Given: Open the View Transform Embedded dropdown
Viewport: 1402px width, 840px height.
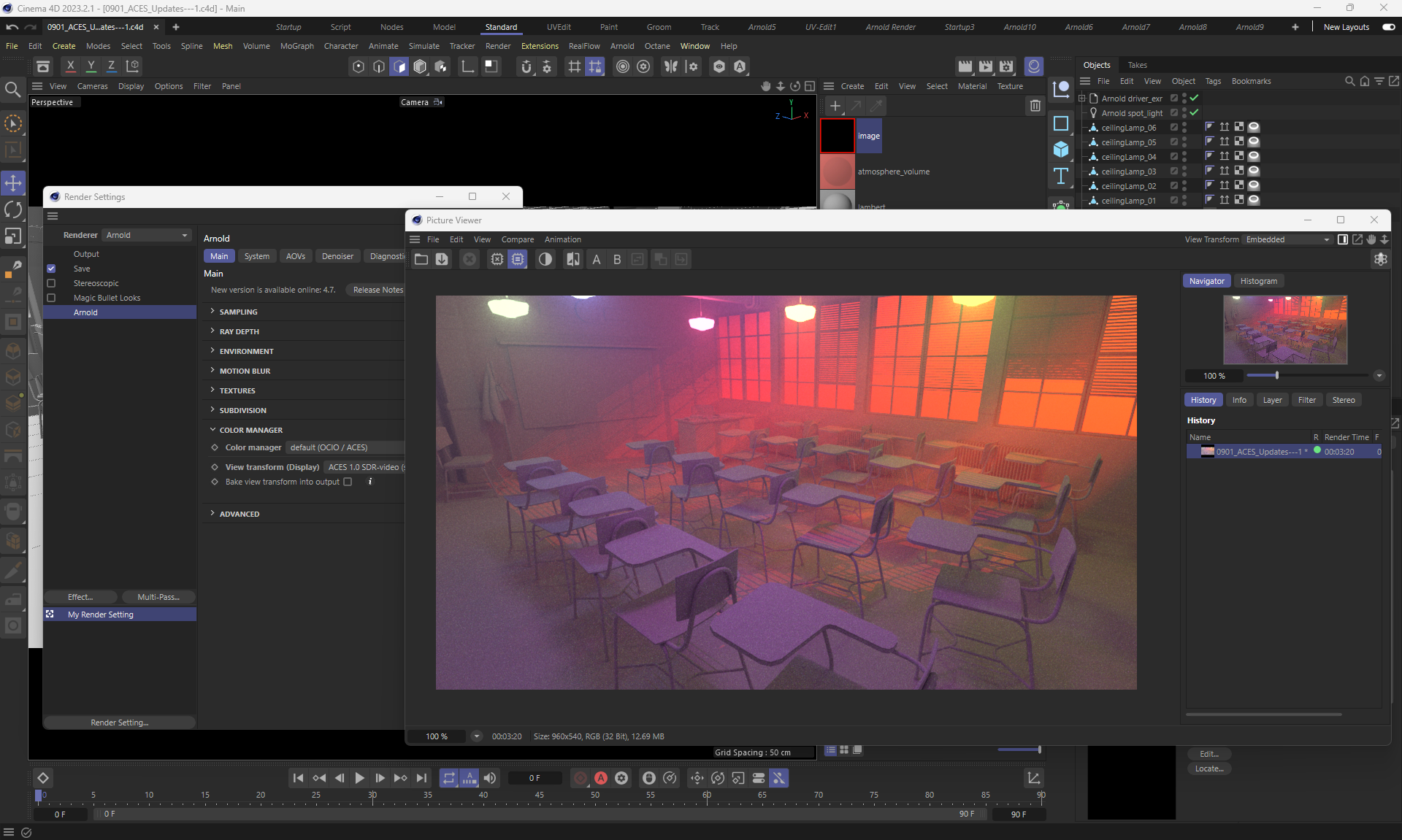Looking at the screenshot, I should [x=1287, y=239].
